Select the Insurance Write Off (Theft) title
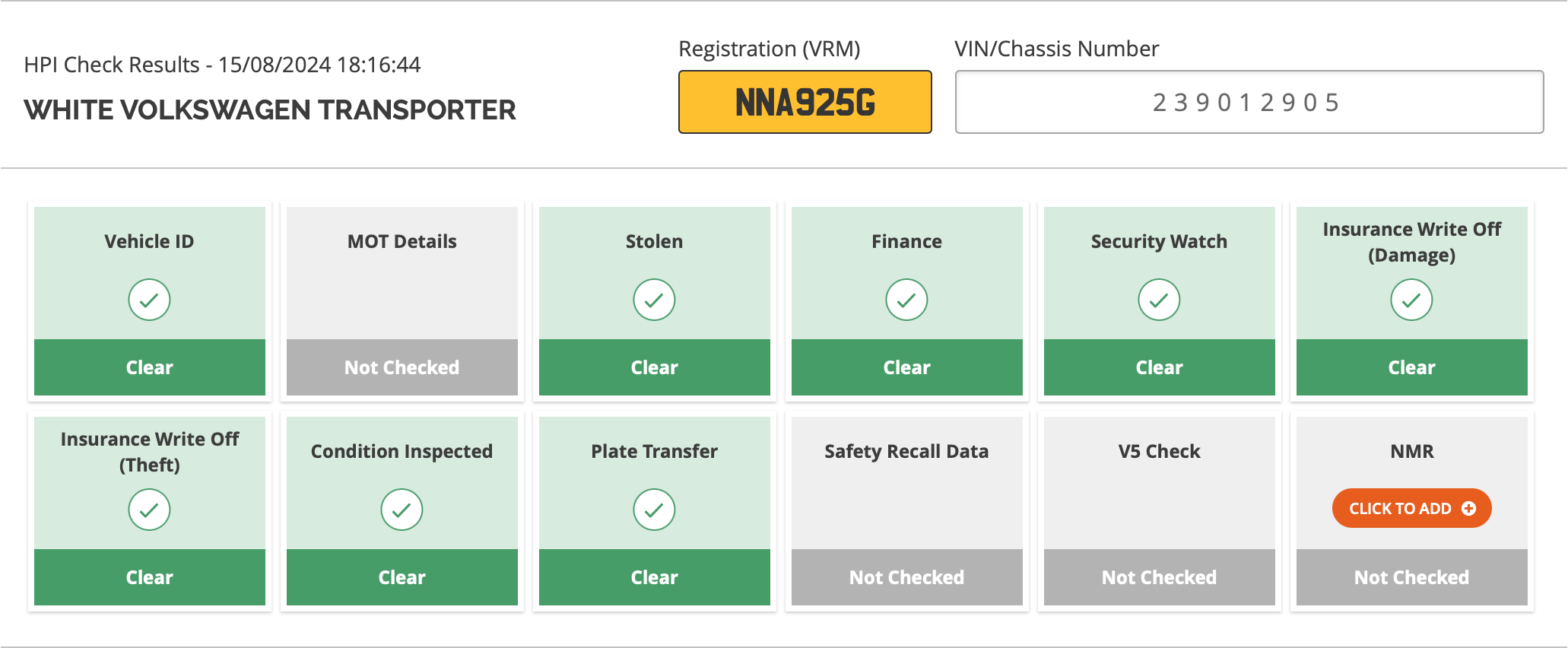Viewport: 1568px width, 648px height. [x=150, y=452]
